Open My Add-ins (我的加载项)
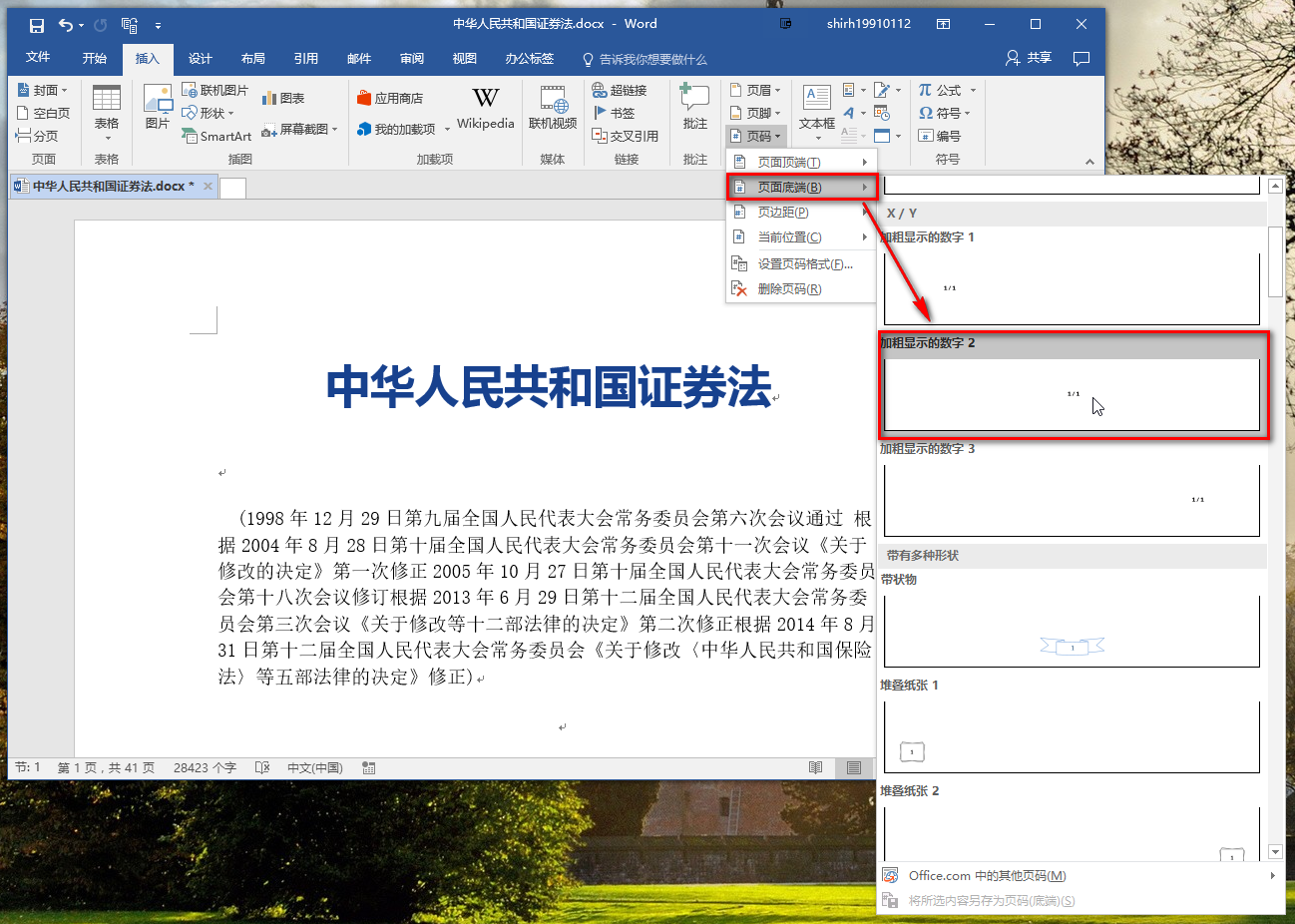Screen dimensions: 1295x924 (x=403, y=129)
